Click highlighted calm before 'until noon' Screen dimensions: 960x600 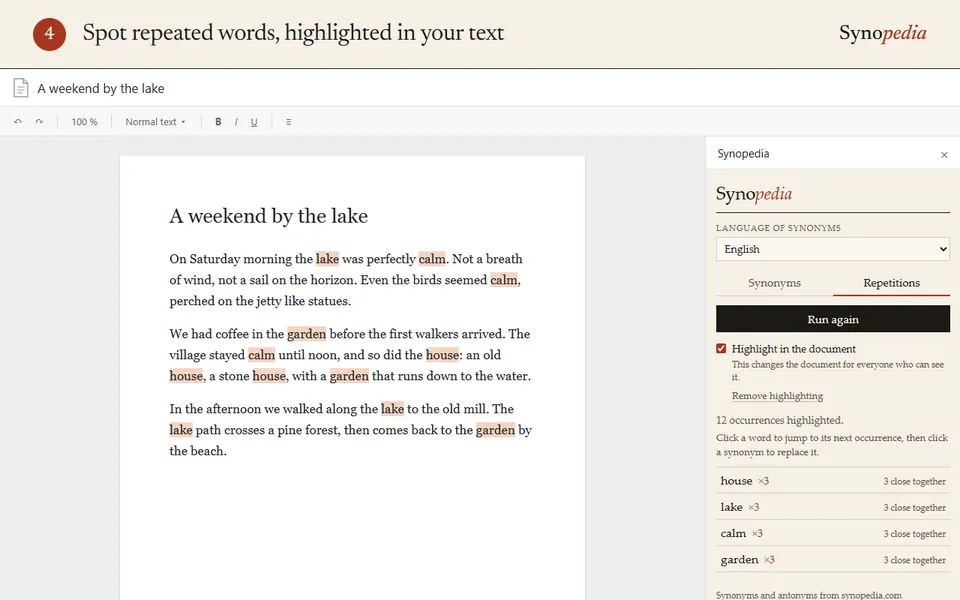(261, 354)
